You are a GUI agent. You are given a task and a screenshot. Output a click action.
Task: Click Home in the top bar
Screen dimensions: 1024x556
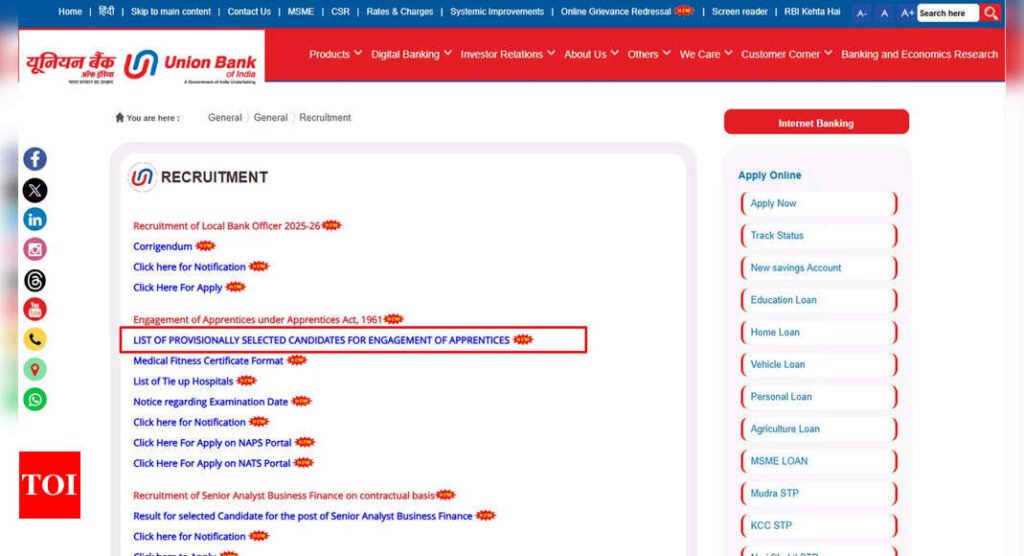(x=70, y=12)
